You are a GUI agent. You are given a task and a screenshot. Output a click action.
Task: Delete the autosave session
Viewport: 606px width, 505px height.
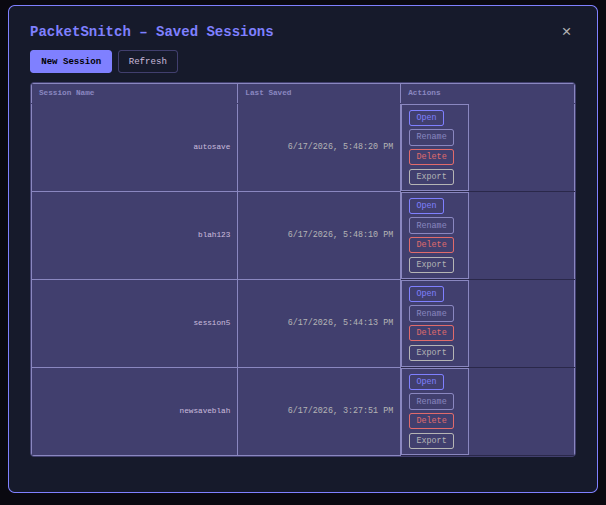(x=431, y=157)
